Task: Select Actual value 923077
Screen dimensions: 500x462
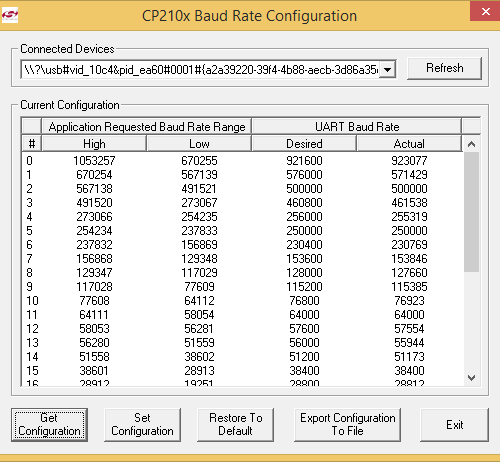Action: click(409, 161)
